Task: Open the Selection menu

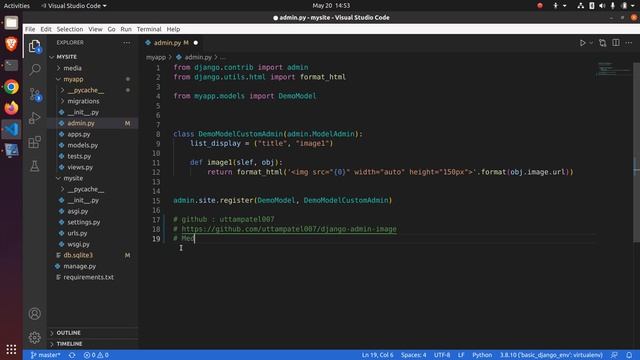Action: coord(69,29)
